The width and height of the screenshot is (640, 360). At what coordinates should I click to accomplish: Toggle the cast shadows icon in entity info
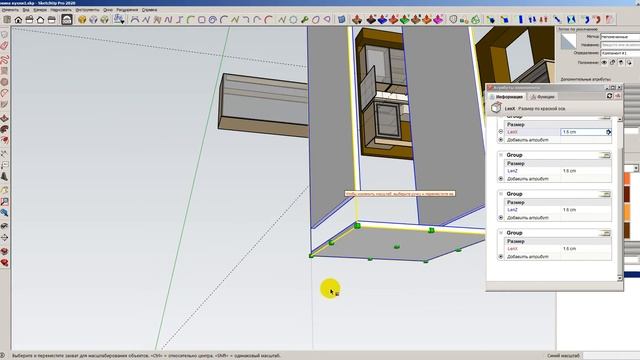[629, 62]
